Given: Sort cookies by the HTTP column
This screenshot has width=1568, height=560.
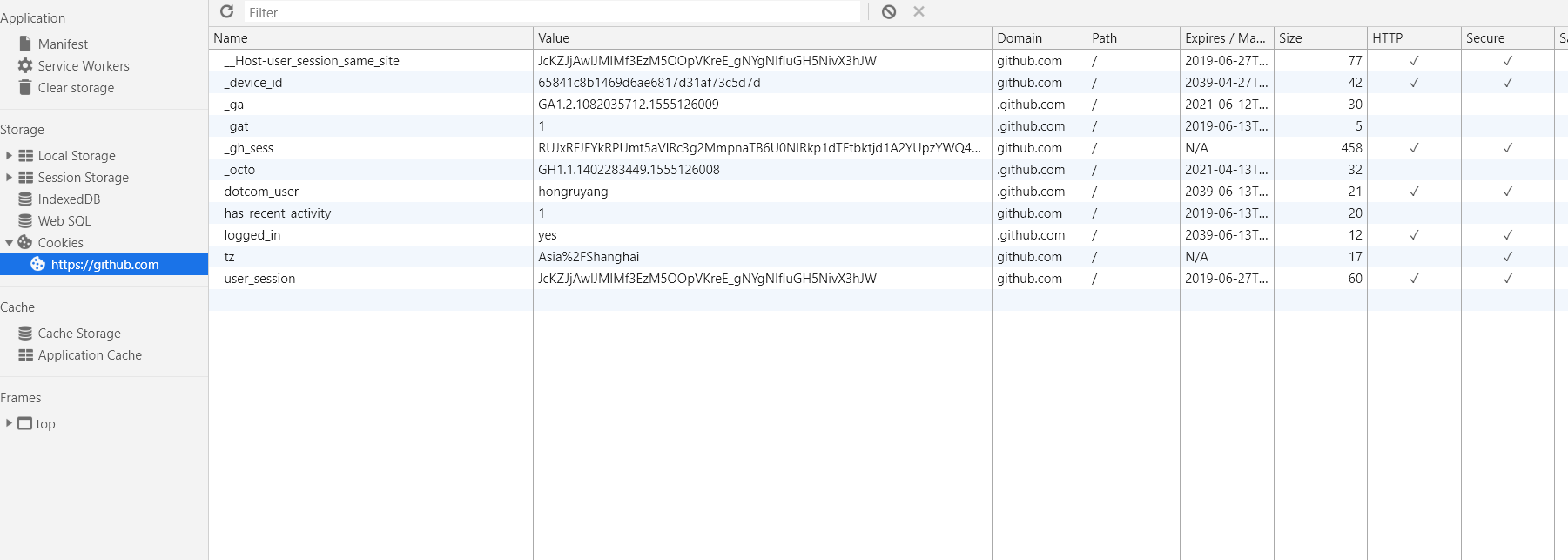Looking at the screenshot, I should [1414, 38].
